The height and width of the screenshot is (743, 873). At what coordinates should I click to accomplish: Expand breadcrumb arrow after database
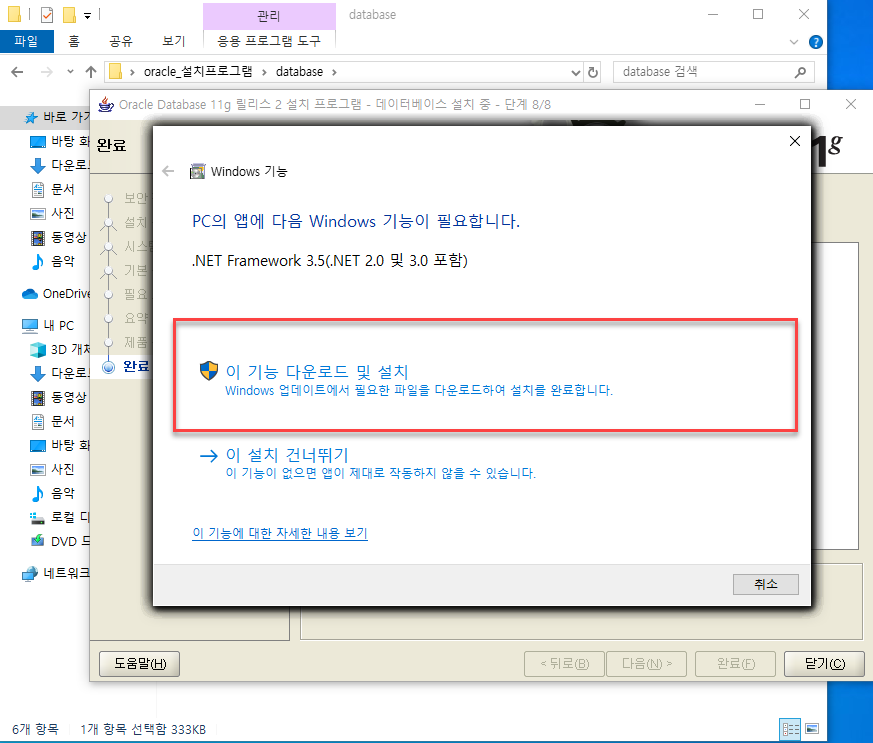334,72
